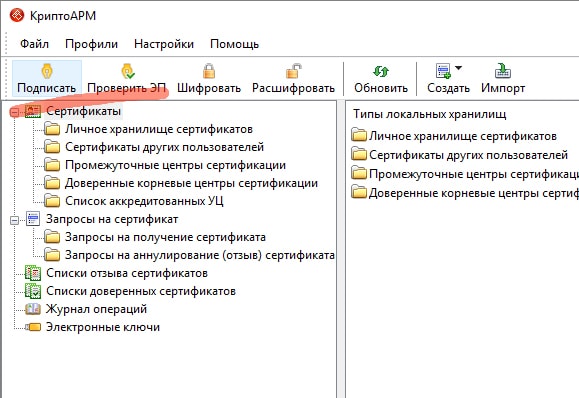This screenshot has width=579, height=398.
Task: Open the Помощь menu
Action: click(234, 44)
